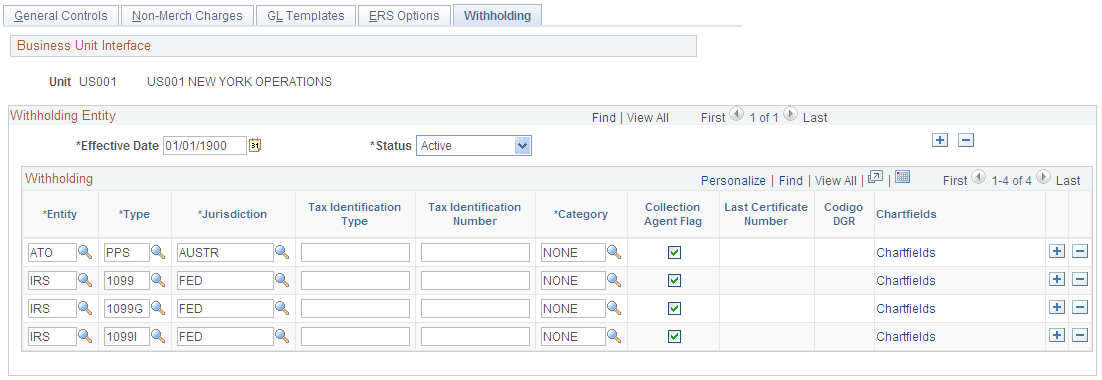The image size is (1102, 380).
Task: Open Jurisdiction lookup in the 1099 row
Action: [282, 280]
